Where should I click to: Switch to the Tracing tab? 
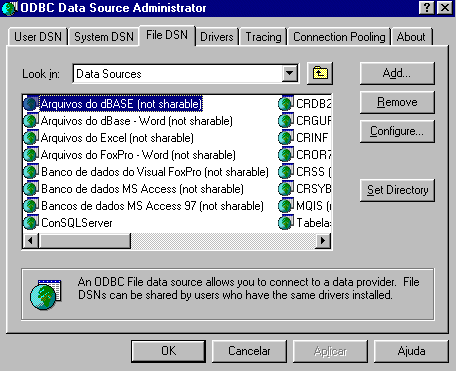coord(263,37)
